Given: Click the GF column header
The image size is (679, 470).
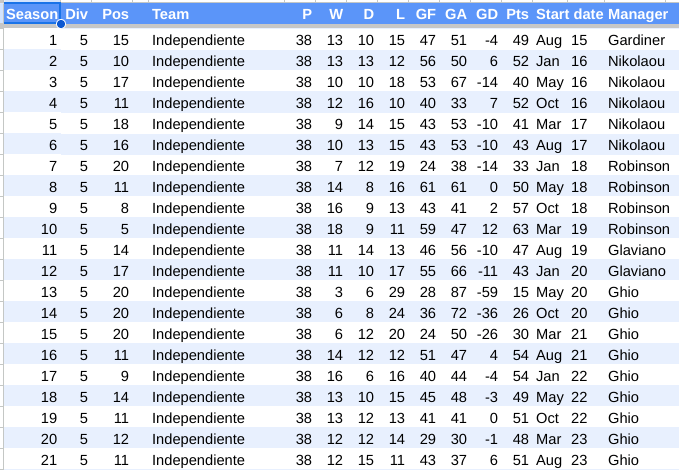Looking at the screenshot, I should (x=425, y=14).
